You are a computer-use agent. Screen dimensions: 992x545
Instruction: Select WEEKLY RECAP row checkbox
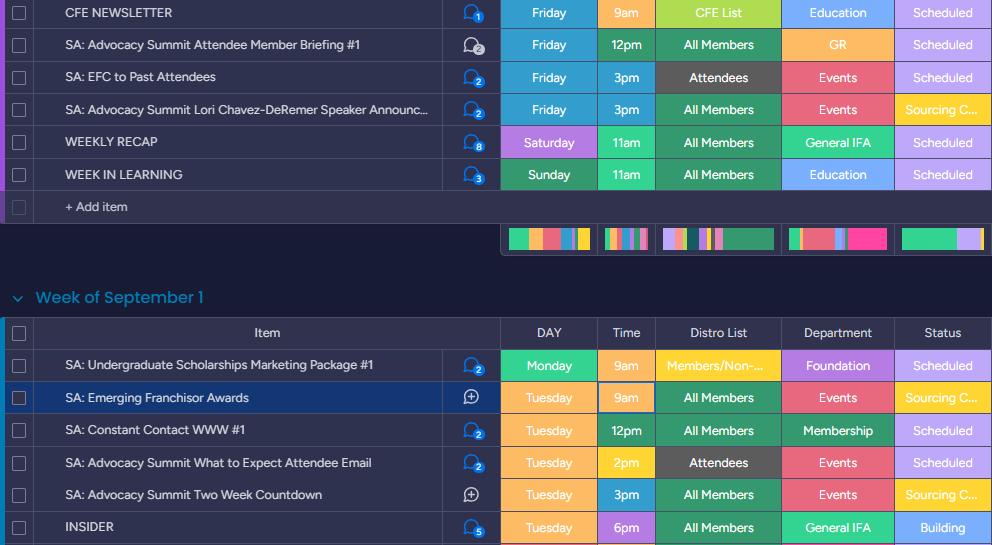(x=19, y=142)
